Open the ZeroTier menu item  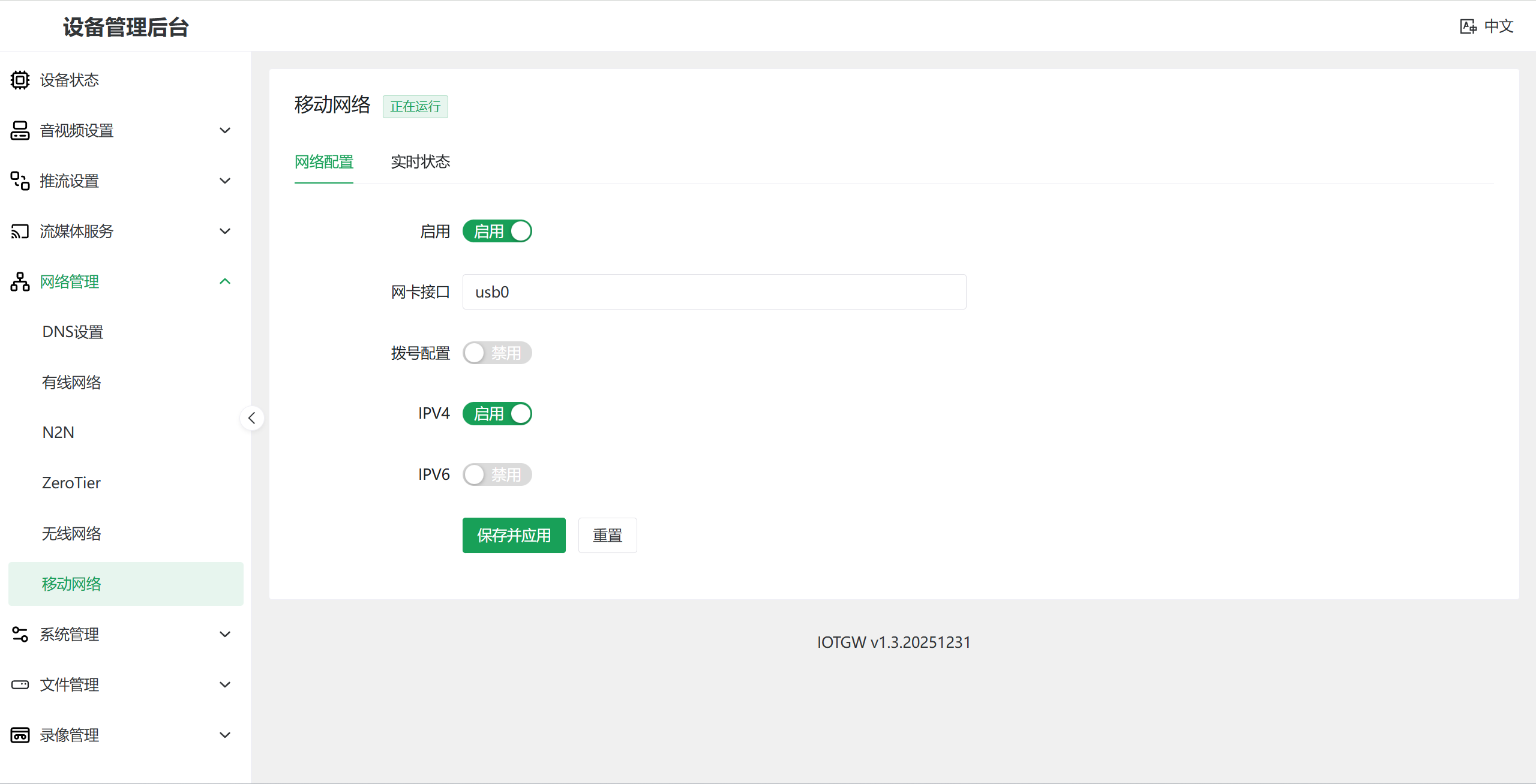pyautogui.click(x=71, y=483)
